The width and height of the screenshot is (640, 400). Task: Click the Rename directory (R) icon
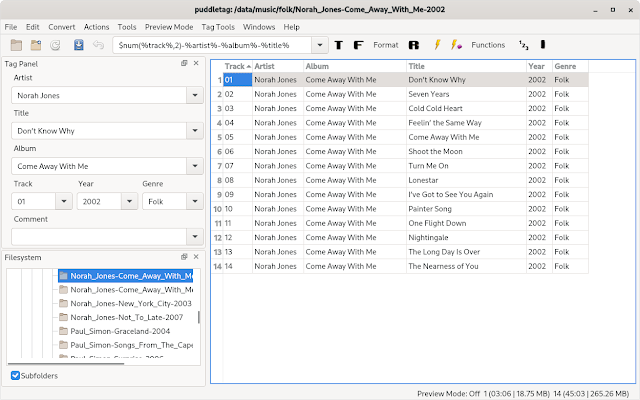click(413, 45)
